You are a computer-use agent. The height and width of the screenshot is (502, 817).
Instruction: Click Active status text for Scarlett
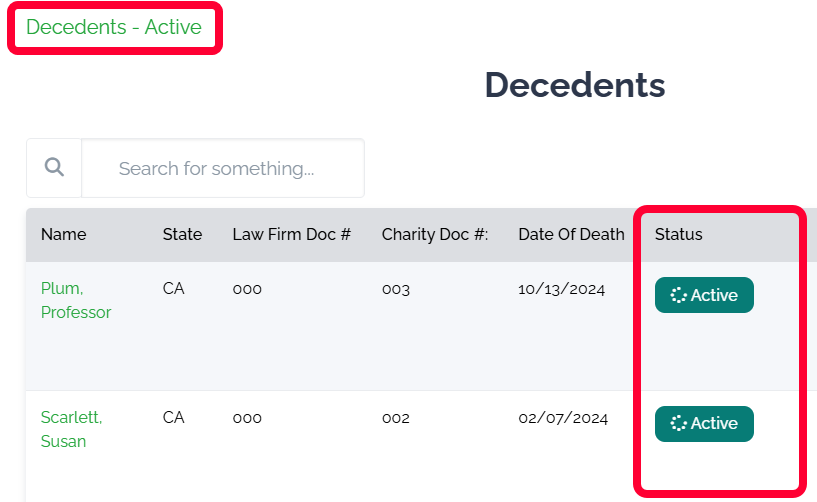[714, 423]
